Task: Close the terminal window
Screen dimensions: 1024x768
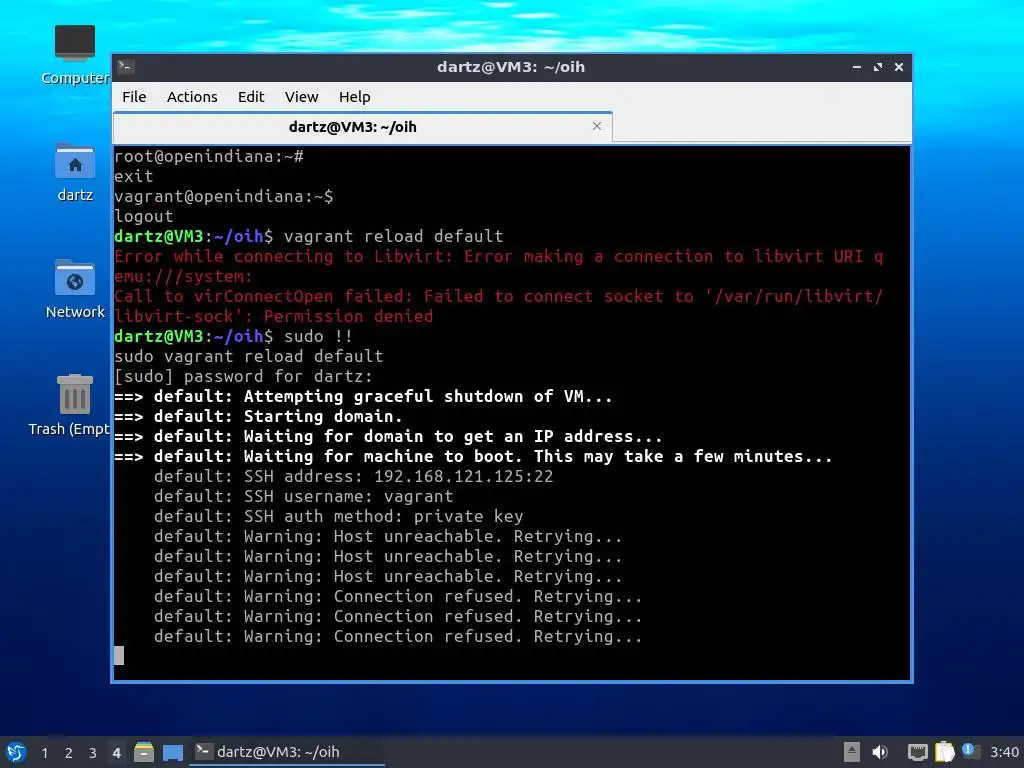Action: [x=899, y=67]
